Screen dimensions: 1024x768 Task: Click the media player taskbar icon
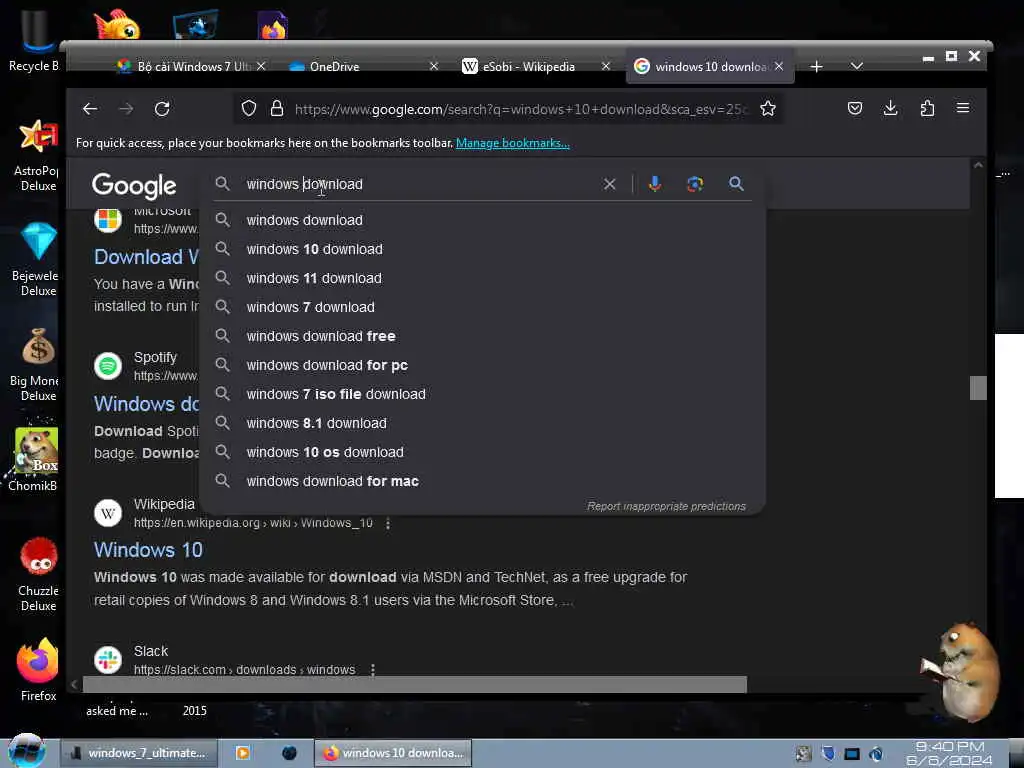[242, 753]
